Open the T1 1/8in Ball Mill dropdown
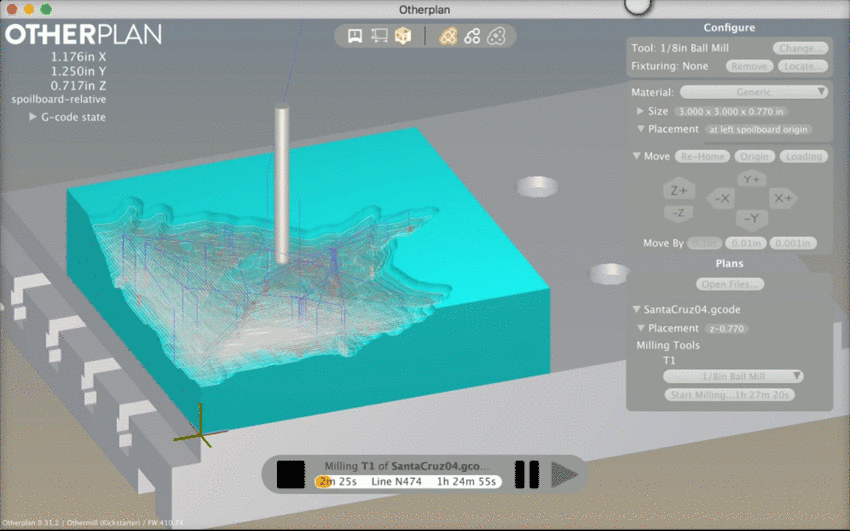 733,376
